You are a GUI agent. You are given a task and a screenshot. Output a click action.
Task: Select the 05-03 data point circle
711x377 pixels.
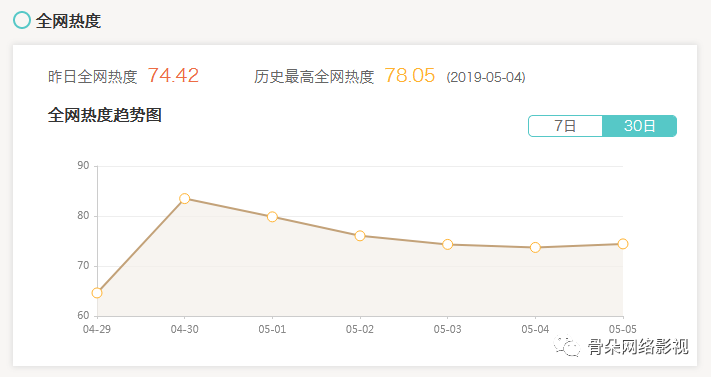click(448, 245)
